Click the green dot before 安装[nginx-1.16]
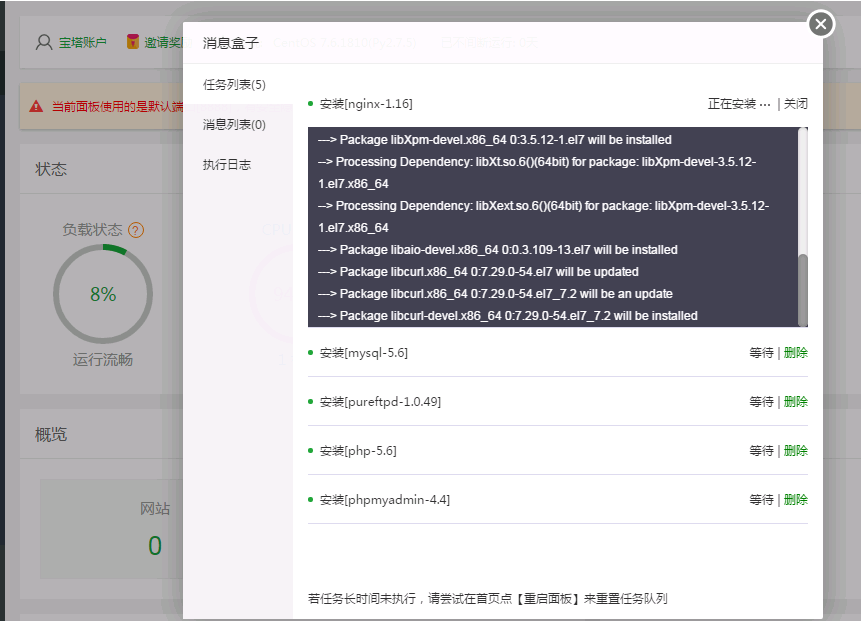Viewport: 861px width, 621px height. [x=311, y=103]
